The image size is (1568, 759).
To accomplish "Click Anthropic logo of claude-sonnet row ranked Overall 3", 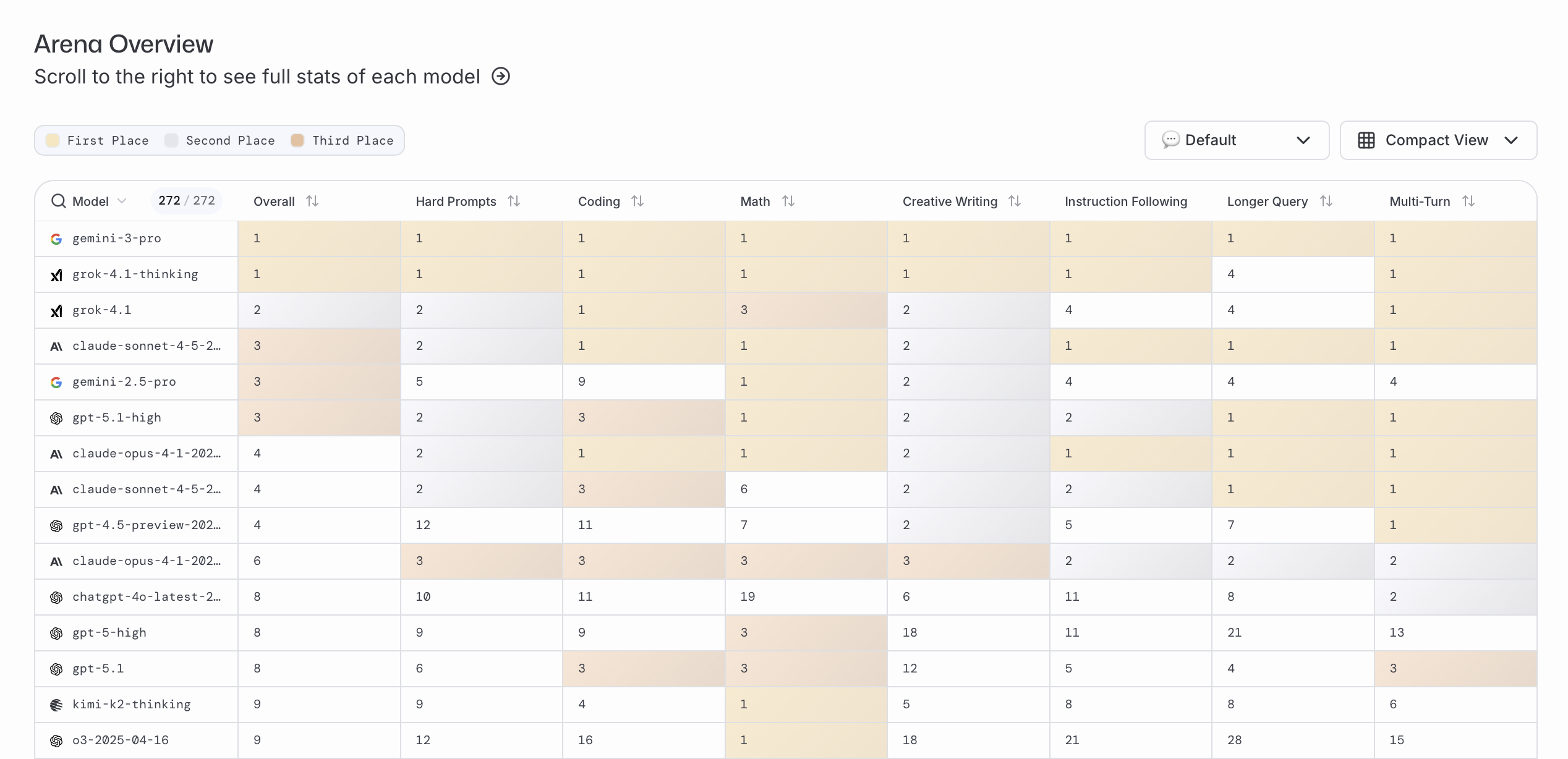I will click(x=56, y=346).
